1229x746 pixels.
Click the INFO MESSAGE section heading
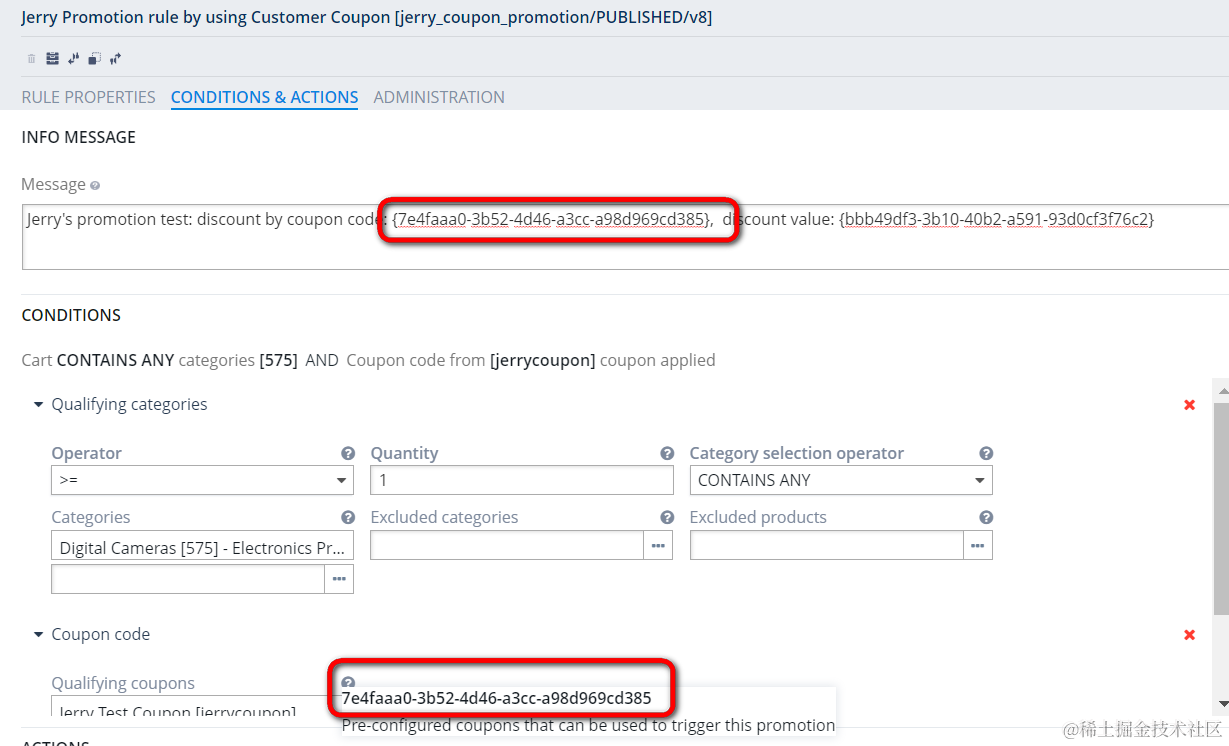[x=79, y=137]
